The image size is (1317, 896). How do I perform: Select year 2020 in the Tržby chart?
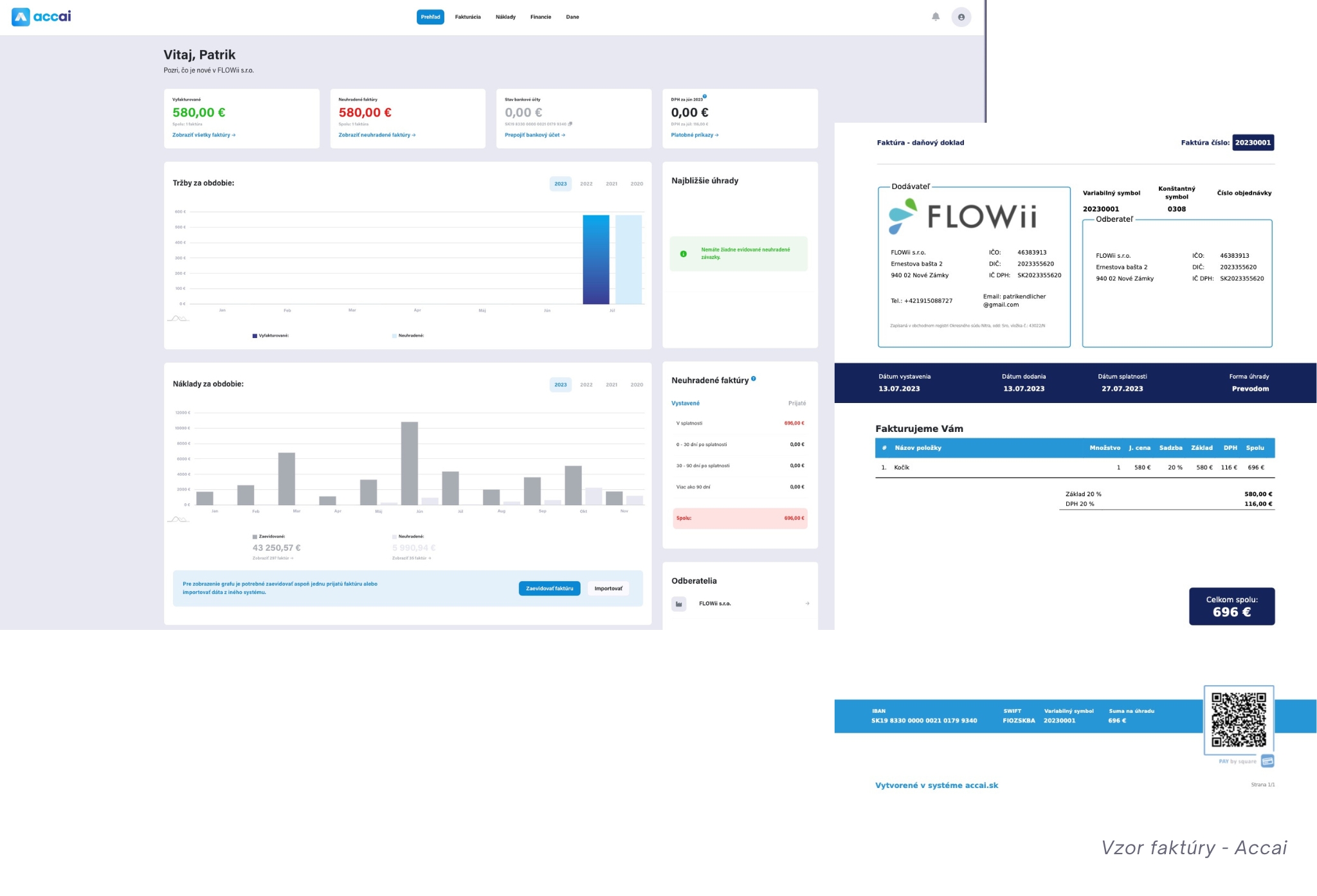[x=637, y=184]
